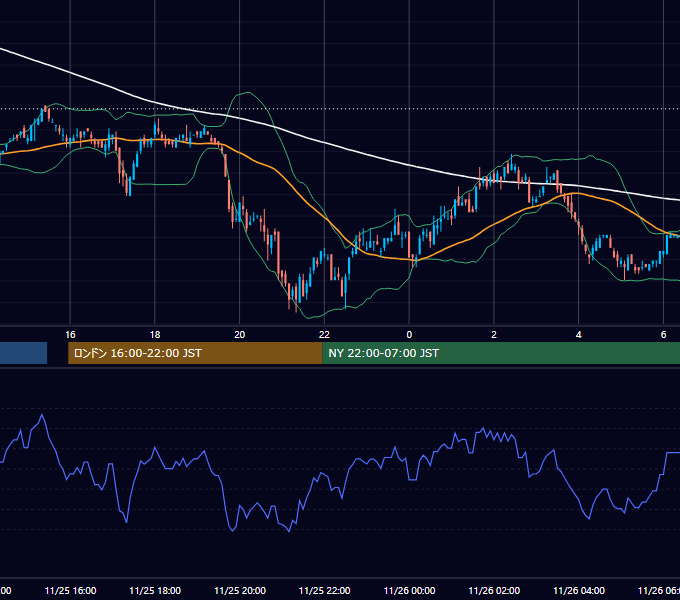Click the hour label 20 on price chart axis
The width and height of the screenshot is (680, 600).
[240, 335]
